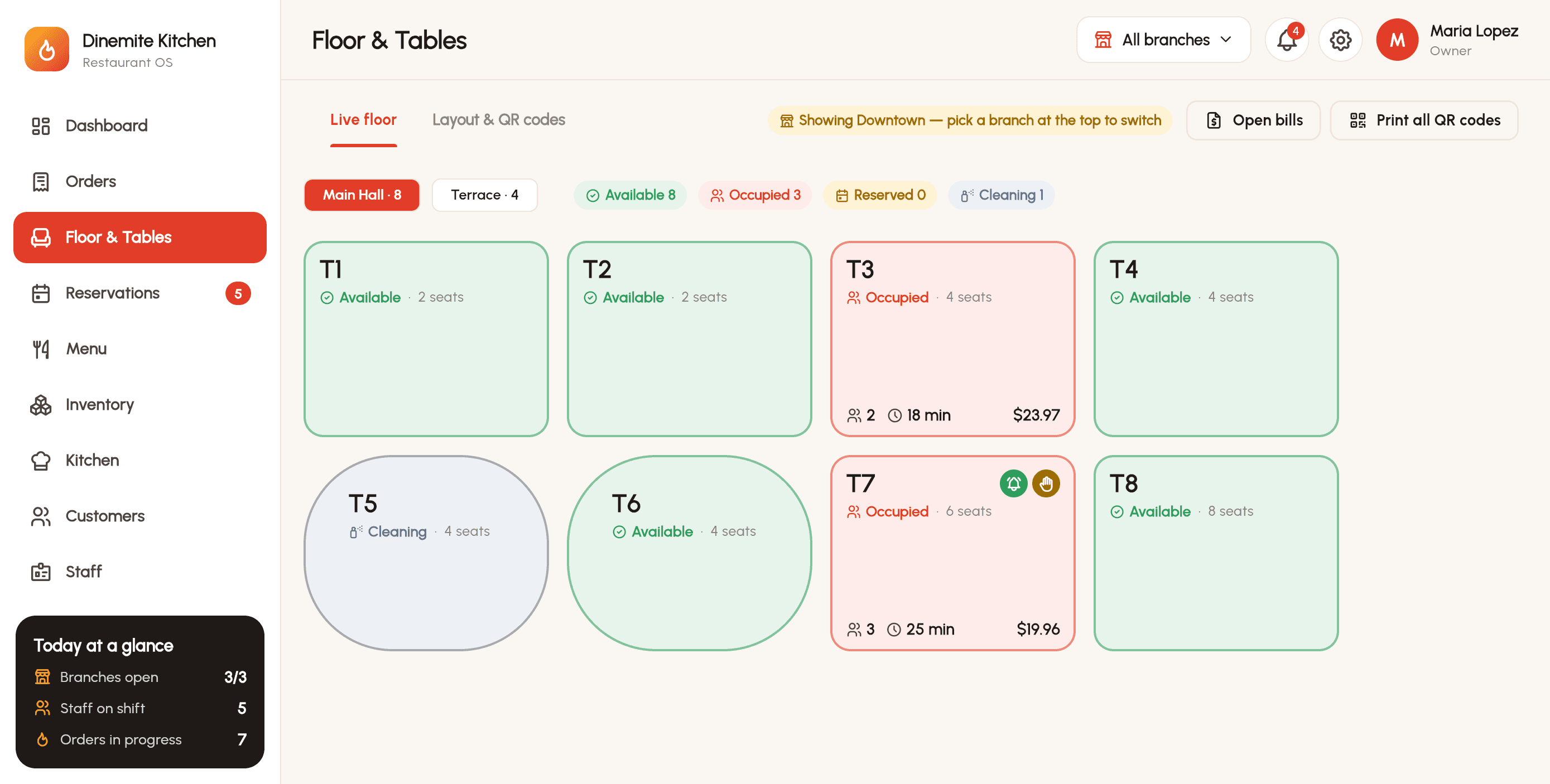The height and width of the screenshot is (784, 1550).
Task: Filter by Cleaning 1 chip
Action: click(x=1001, y=195)
